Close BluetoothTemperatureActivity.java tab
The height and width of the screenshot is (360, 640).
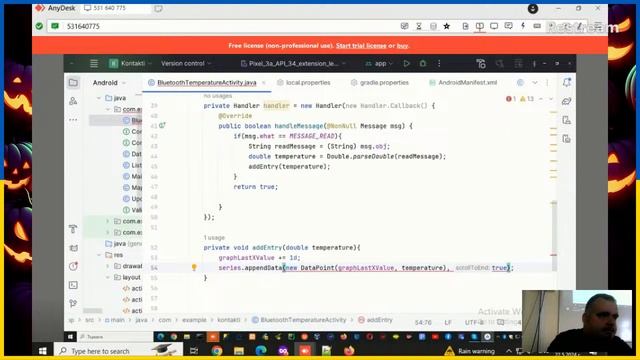point(264,82)
